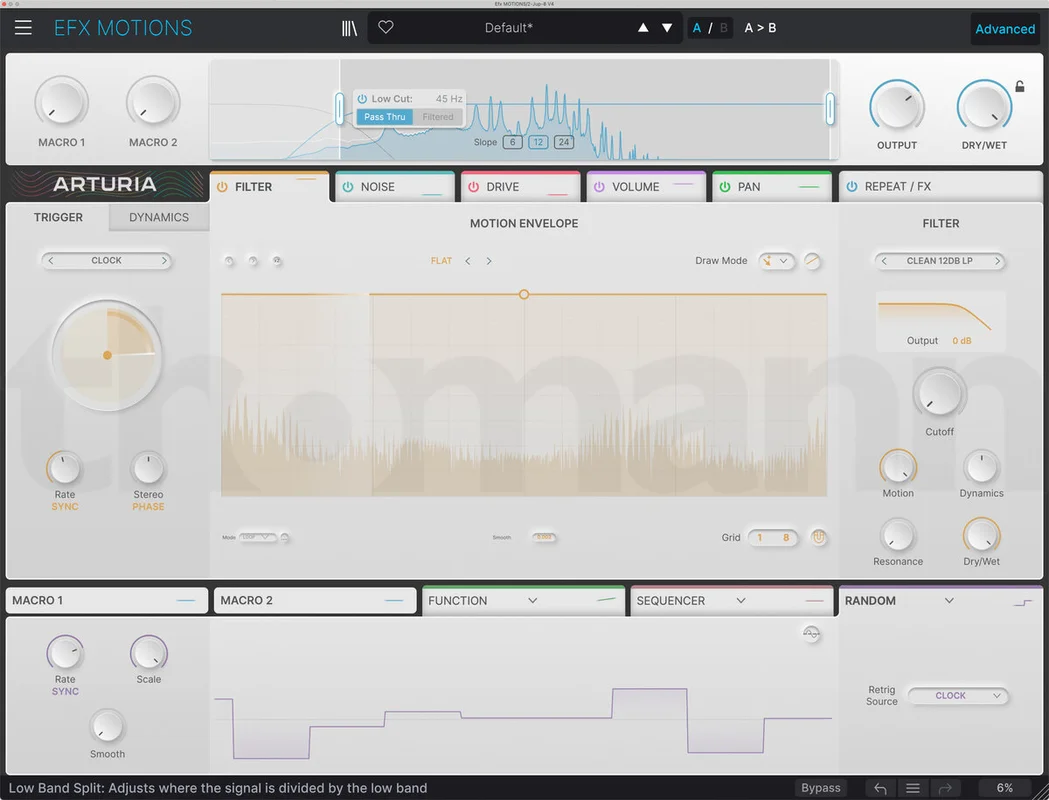Open the preset library browser icon
This screenshot has height=800, width=1049.
pos(349,28)
